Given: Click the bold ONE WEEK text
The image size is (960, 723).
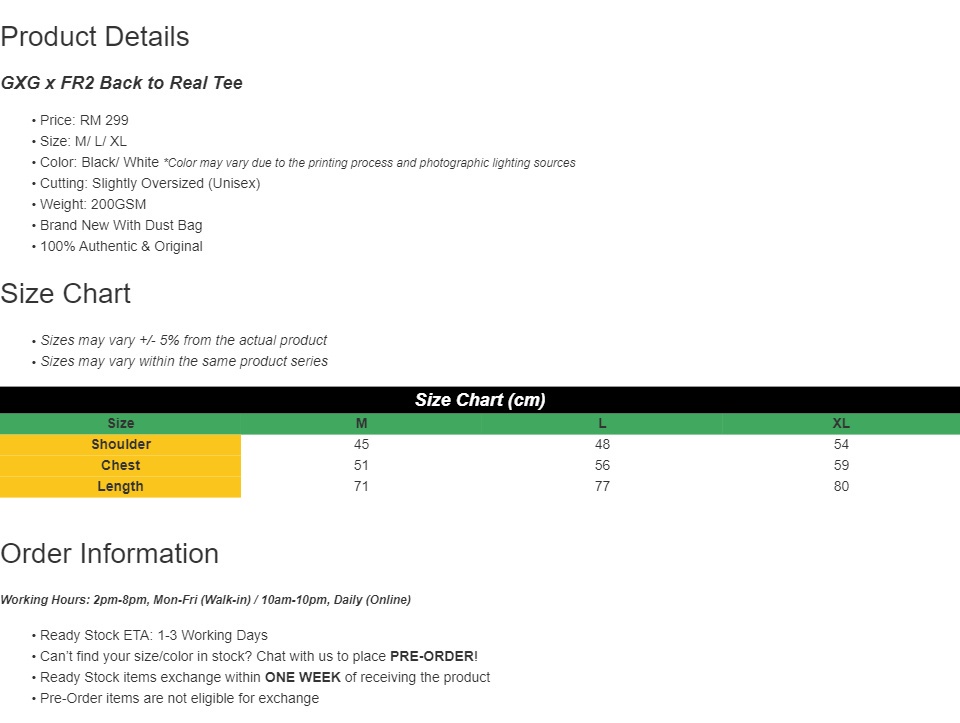Looking at the screenshot, I should [303, 678].
